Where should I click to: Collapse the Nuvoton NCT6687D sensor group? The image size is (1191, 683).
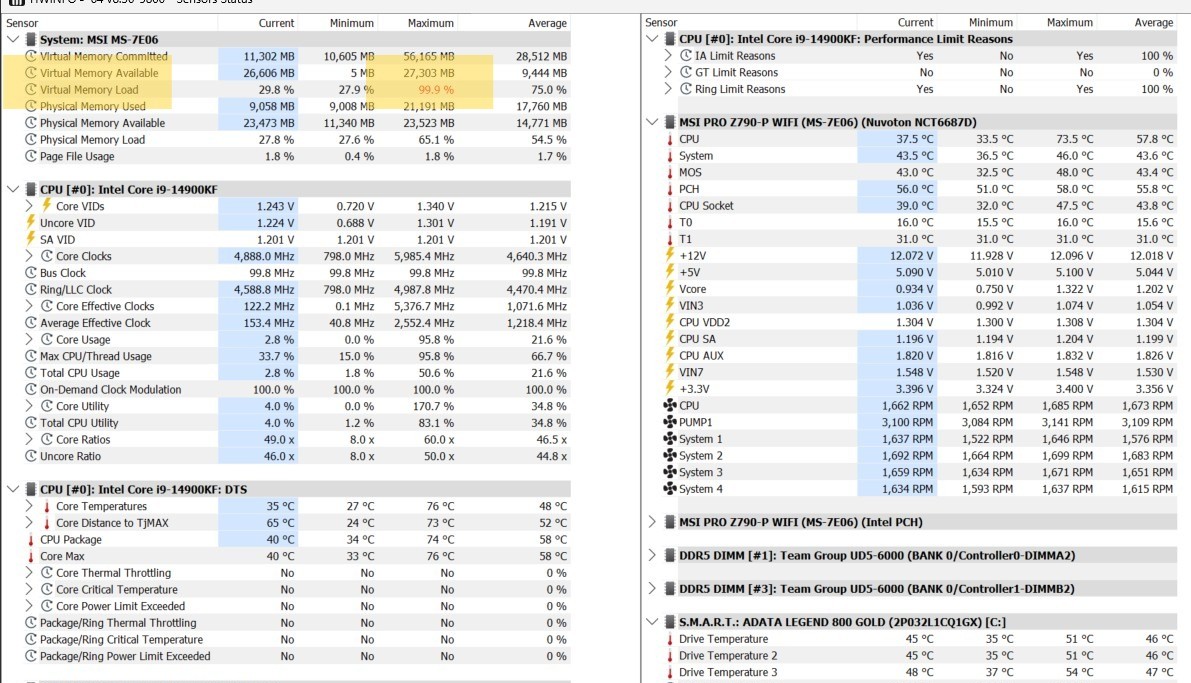point(652,122)
